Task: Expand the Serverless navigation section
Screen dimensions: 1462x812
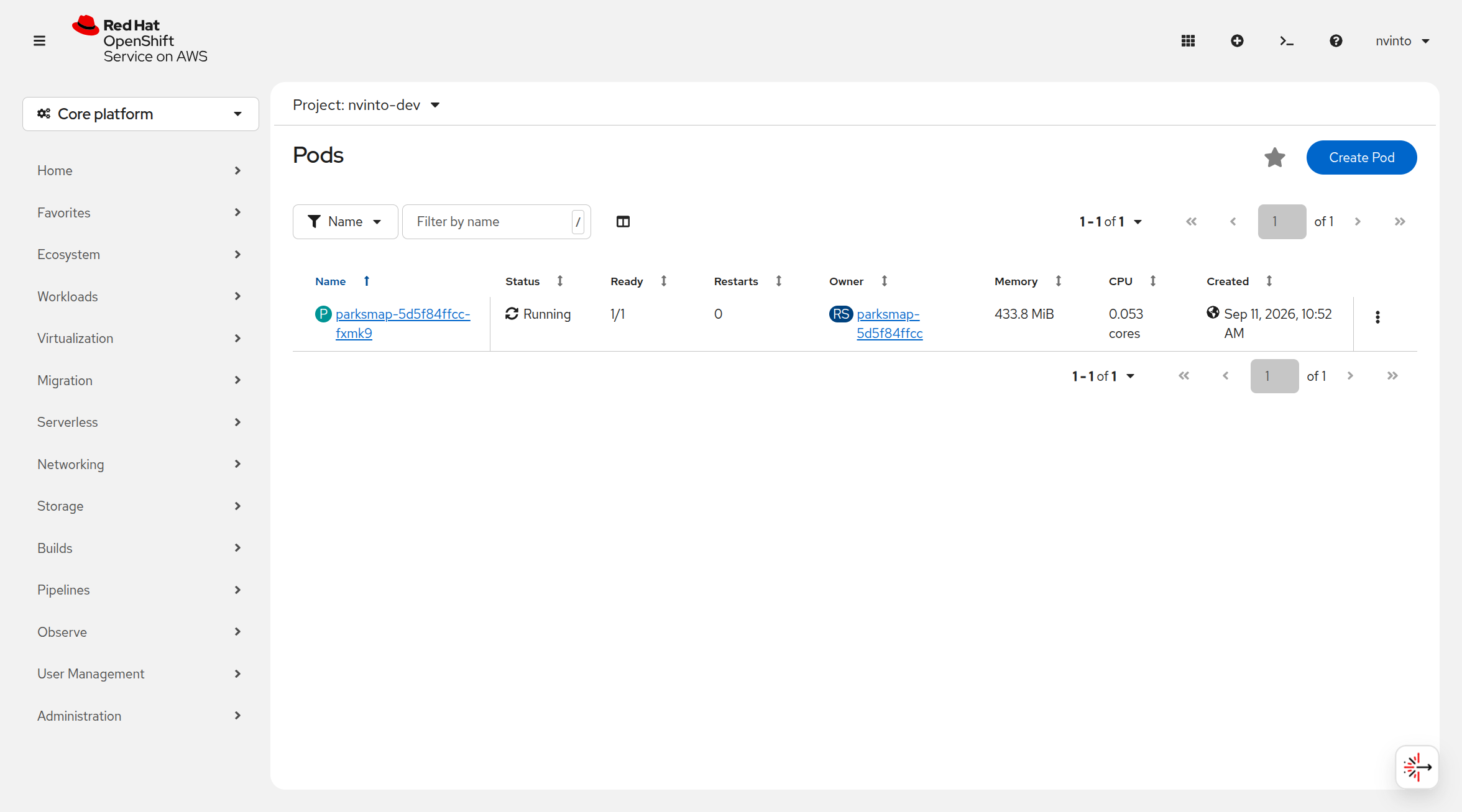Action: pyautogui.click(x=139, y=422)
